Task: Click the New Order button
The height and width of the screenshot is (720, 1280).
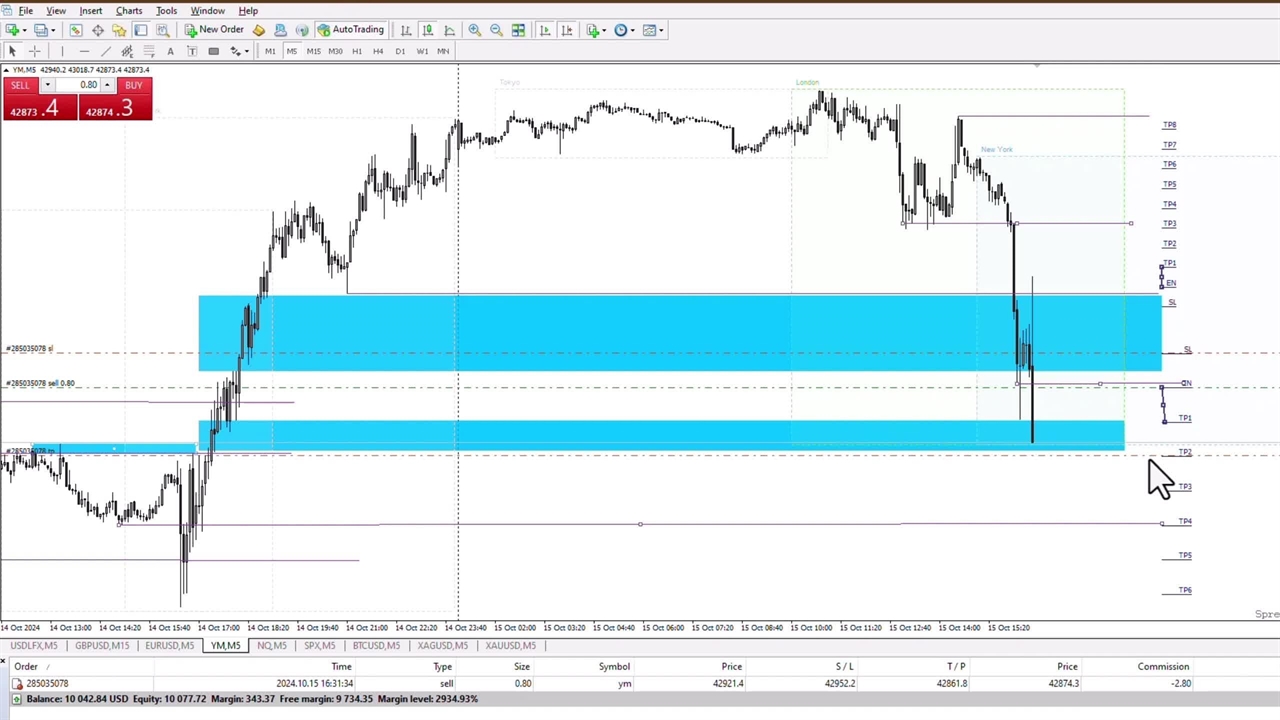Action: [213, 30]
